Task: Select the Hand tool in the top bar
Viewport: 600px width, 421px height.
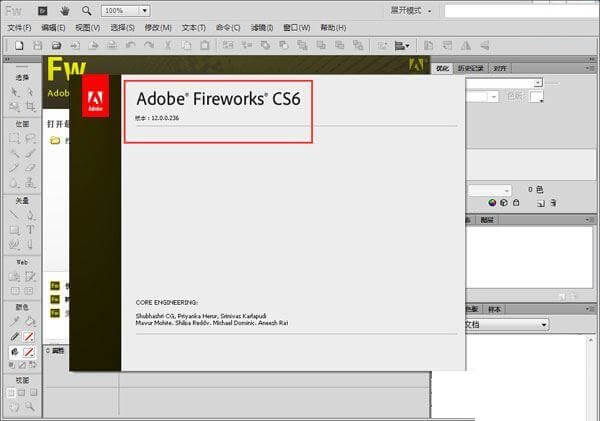Action: 65,11
